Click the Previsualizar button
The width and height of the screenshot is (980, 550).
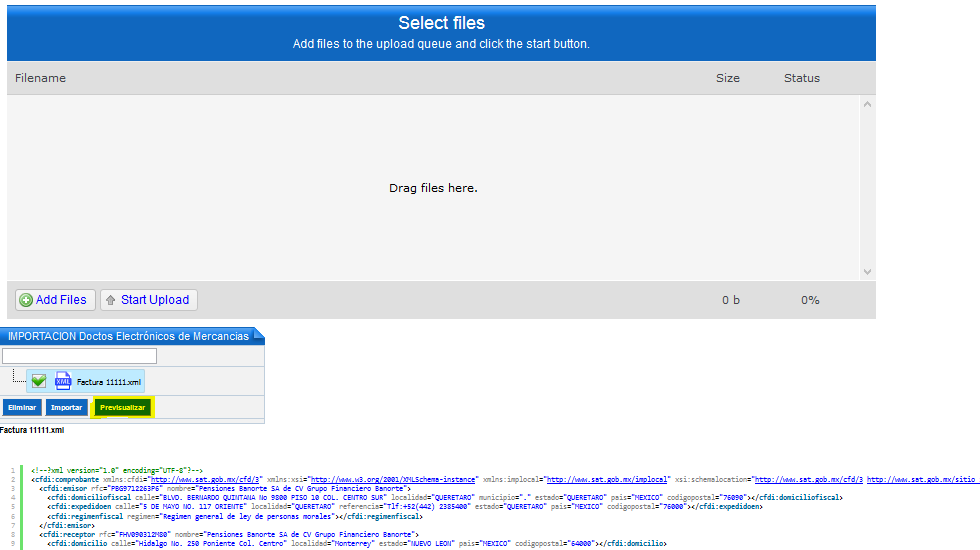[x=122, y=408]
